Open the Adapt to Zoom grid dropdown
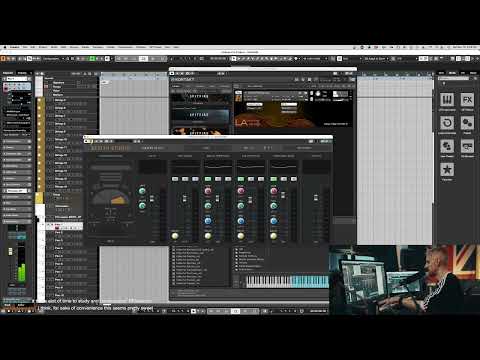 pyautogui.click(x=377, y=59)
